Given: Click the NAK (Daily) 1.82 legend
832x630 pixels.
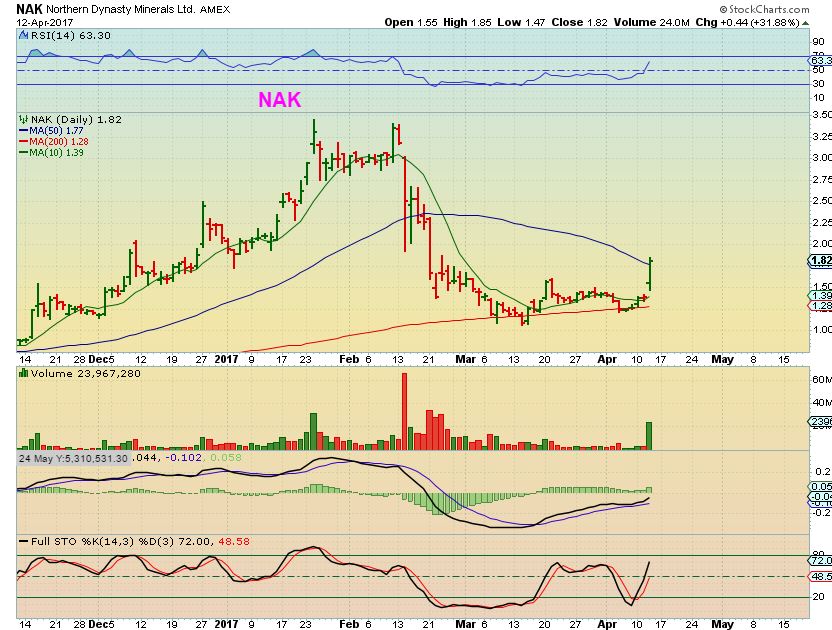Looking at the screenshot, I should (76, 119).
